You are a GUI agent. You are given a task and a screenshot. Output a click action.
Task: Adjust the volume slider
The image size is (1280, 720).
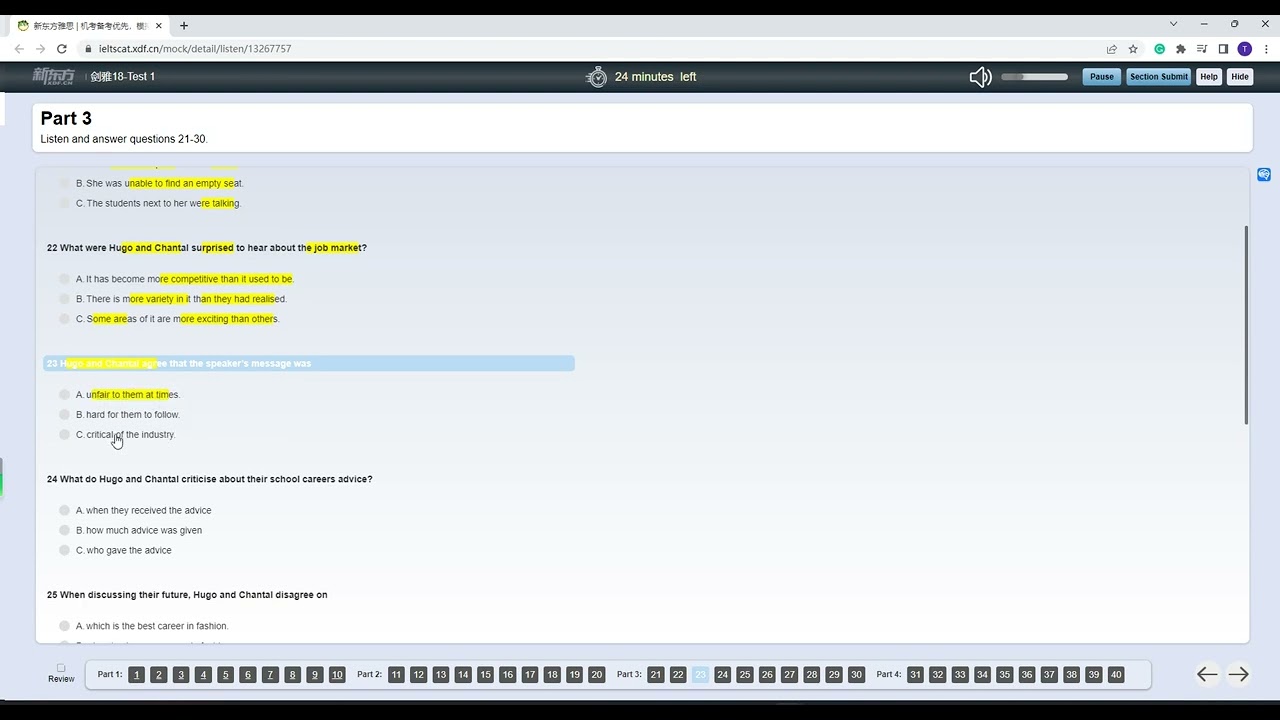[1035, 77]
